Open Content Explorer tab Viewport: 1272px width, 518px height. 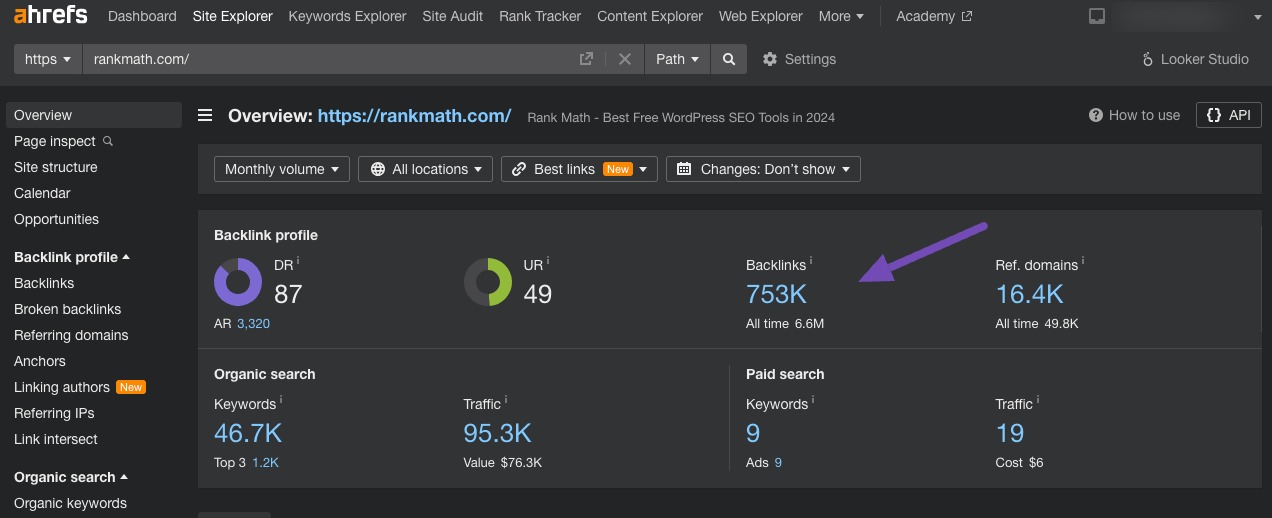(650, 16)
